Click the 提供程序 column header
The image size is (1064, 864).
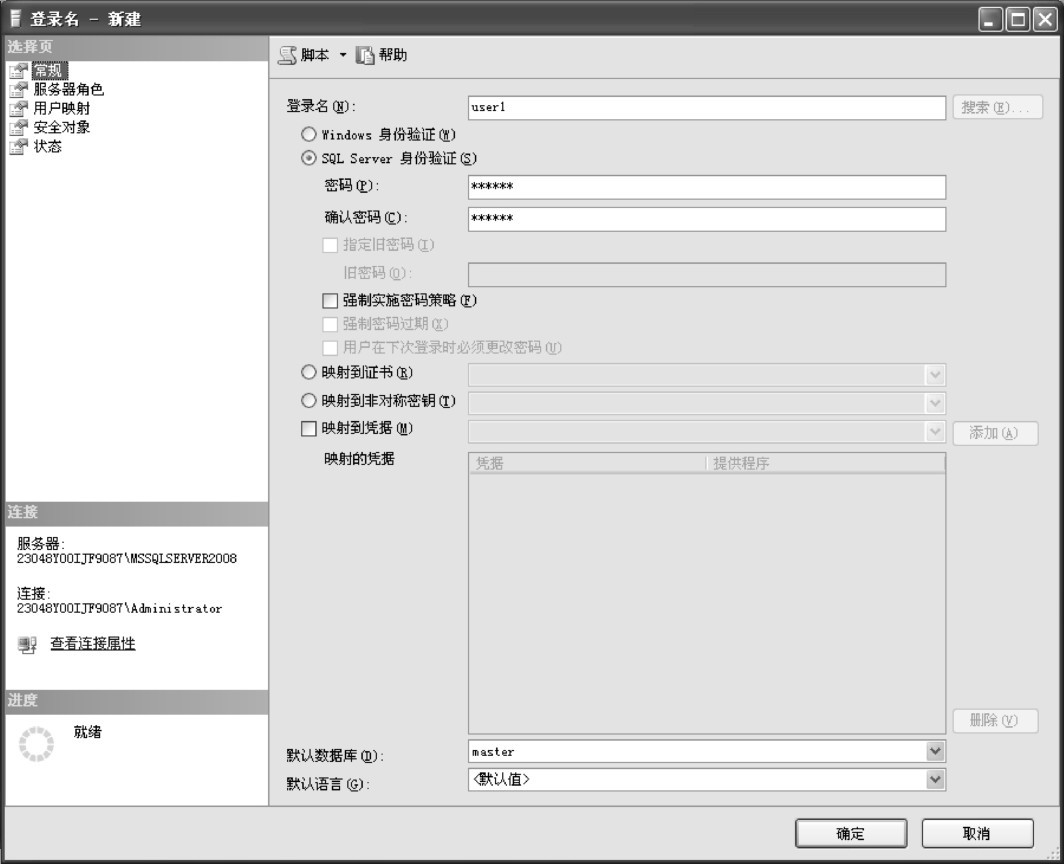[x=826, y=463]
